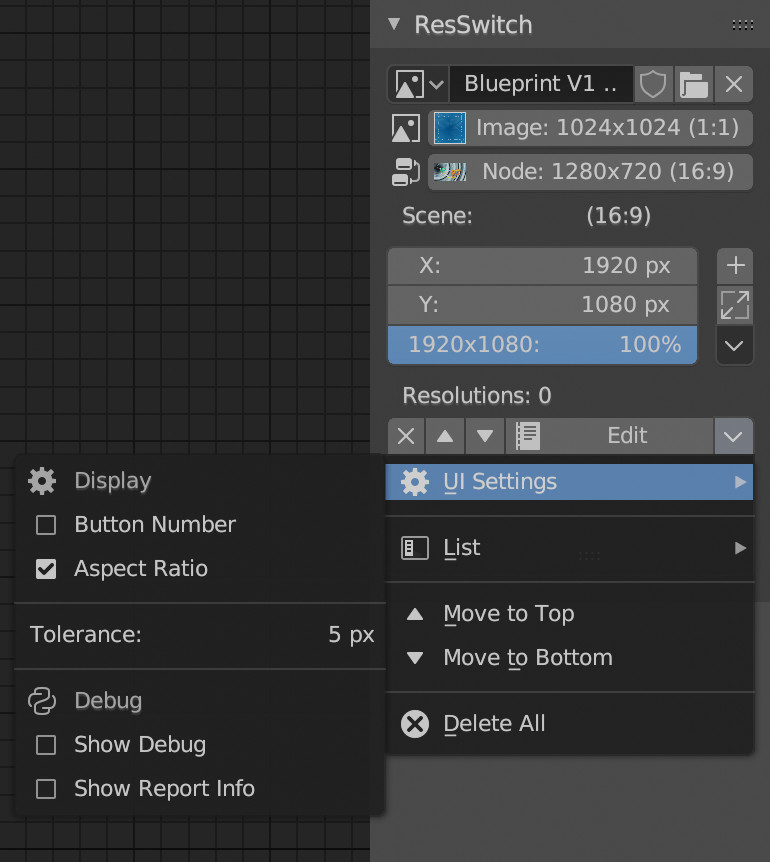Move resolution down with the down-triangle icon
770x862 pixels.
pyautogui.click(x=485, y=436)
